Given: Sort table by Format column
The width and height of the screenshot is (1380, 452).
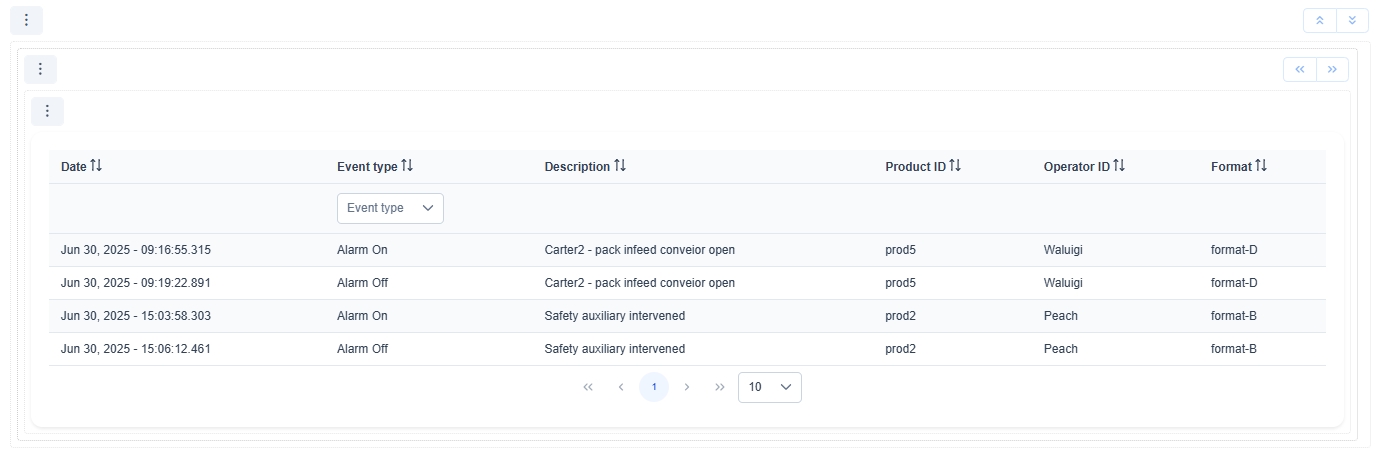Looking at the screenshot, I should coord(1261,166).
